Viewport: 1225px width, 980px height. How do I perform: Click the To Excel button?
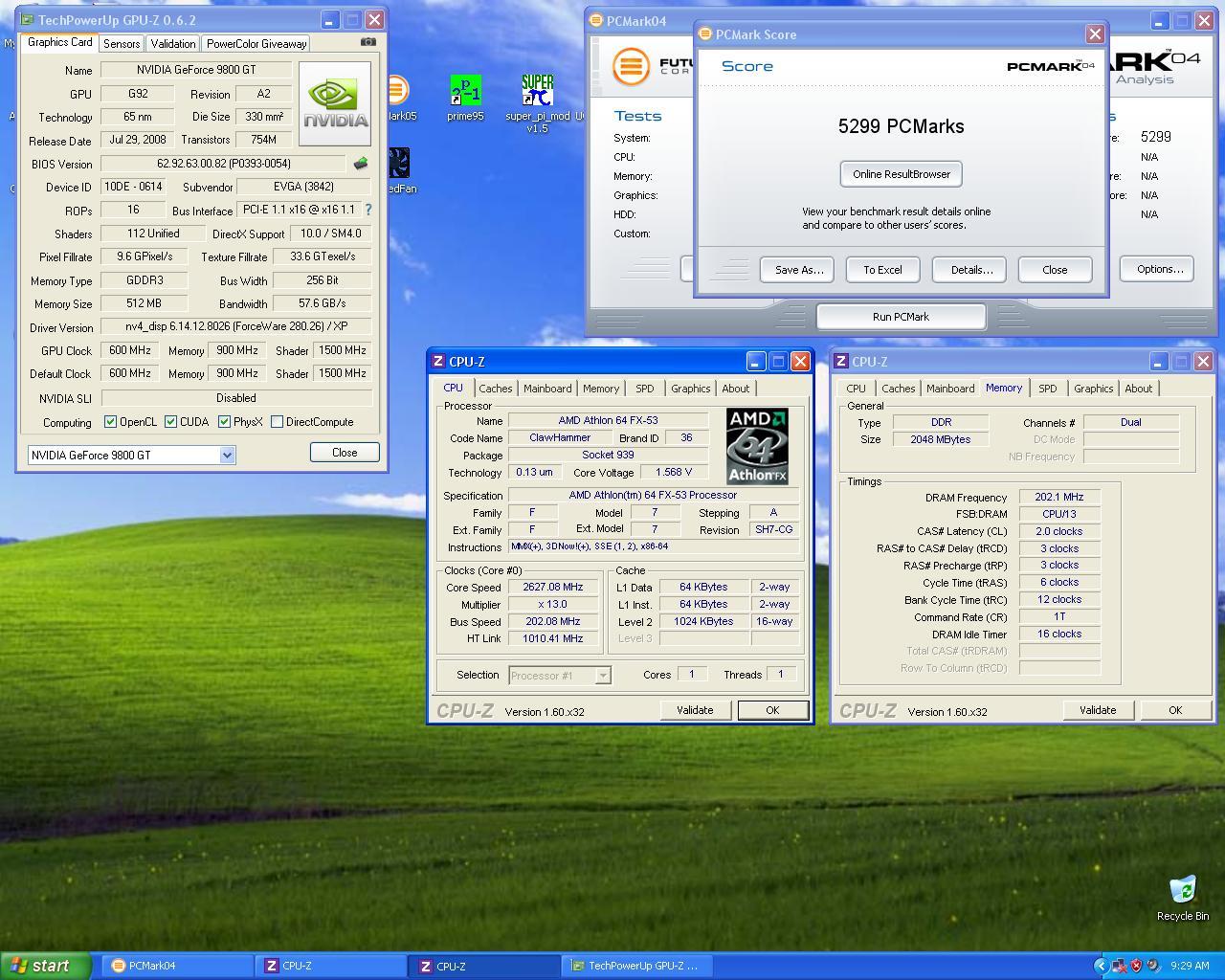click(882, 270)
